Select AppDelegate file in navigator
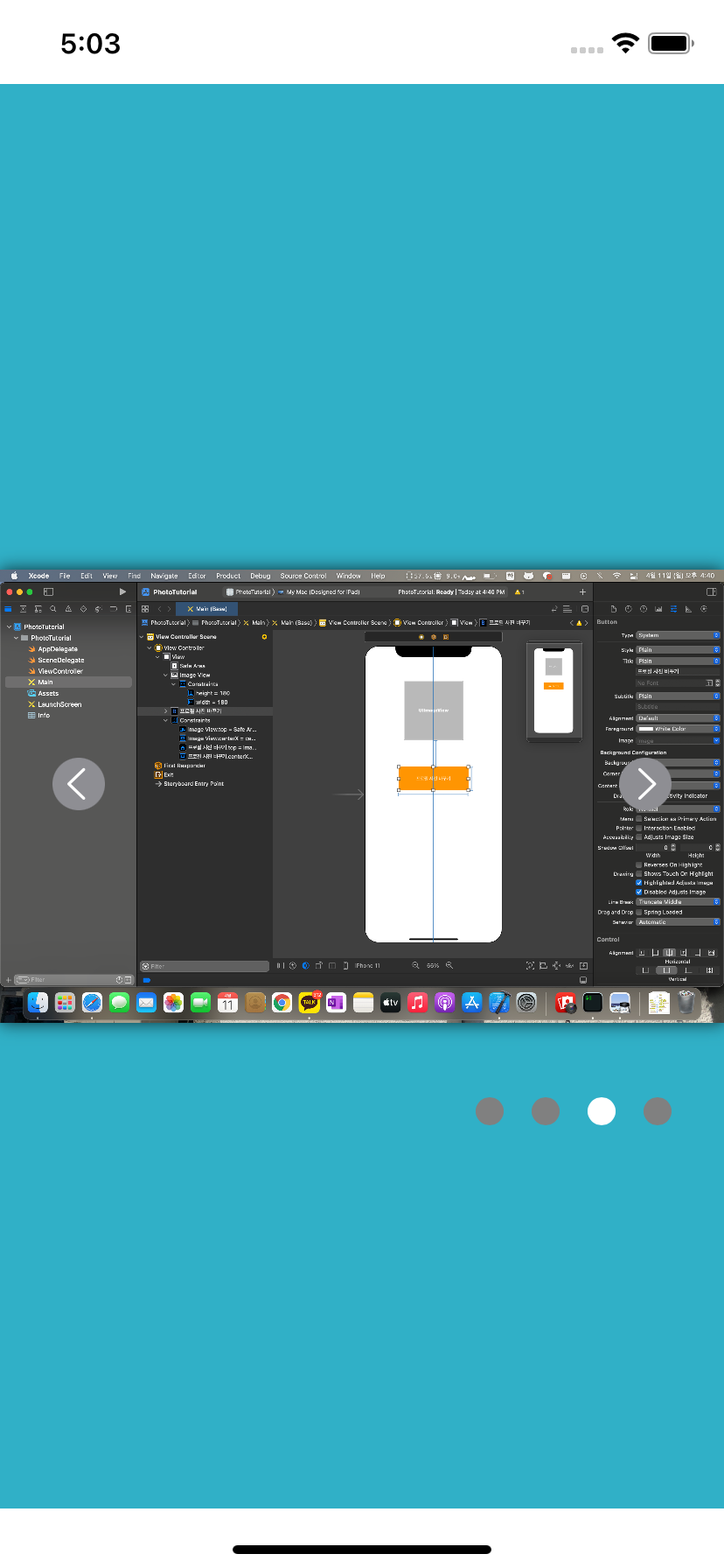This screenshot has width=724, height=1568. click(x=57, y=649)
